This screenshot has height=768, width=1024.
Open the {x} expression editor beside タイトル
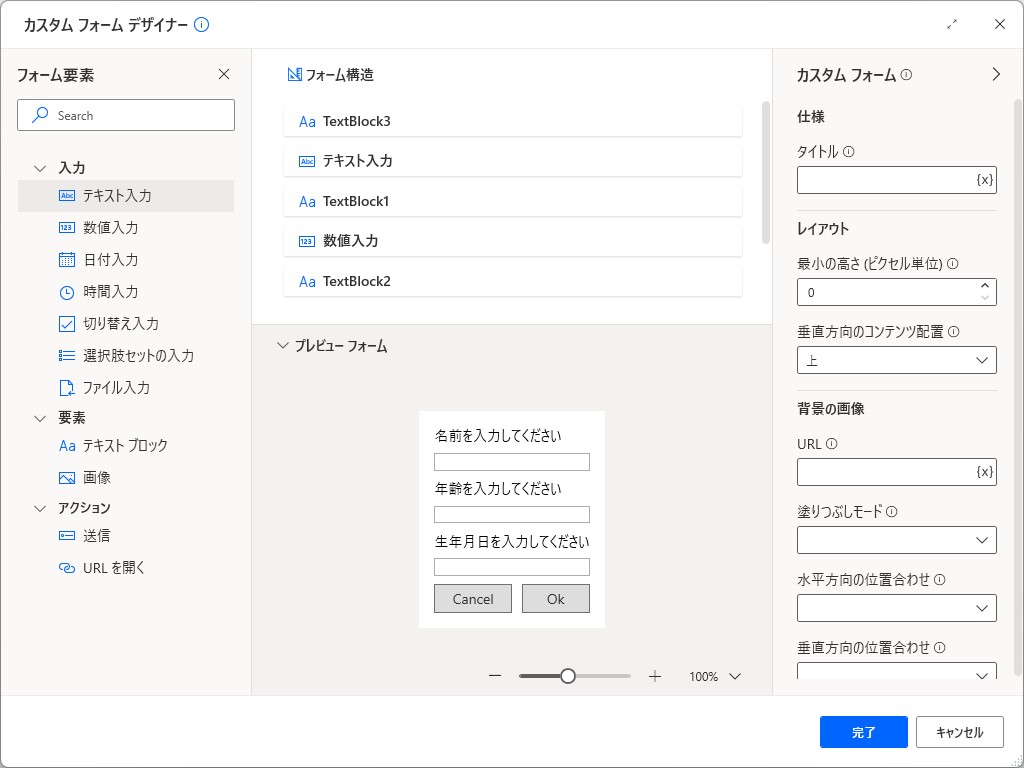pyautogui.click(x=985, y=179)
